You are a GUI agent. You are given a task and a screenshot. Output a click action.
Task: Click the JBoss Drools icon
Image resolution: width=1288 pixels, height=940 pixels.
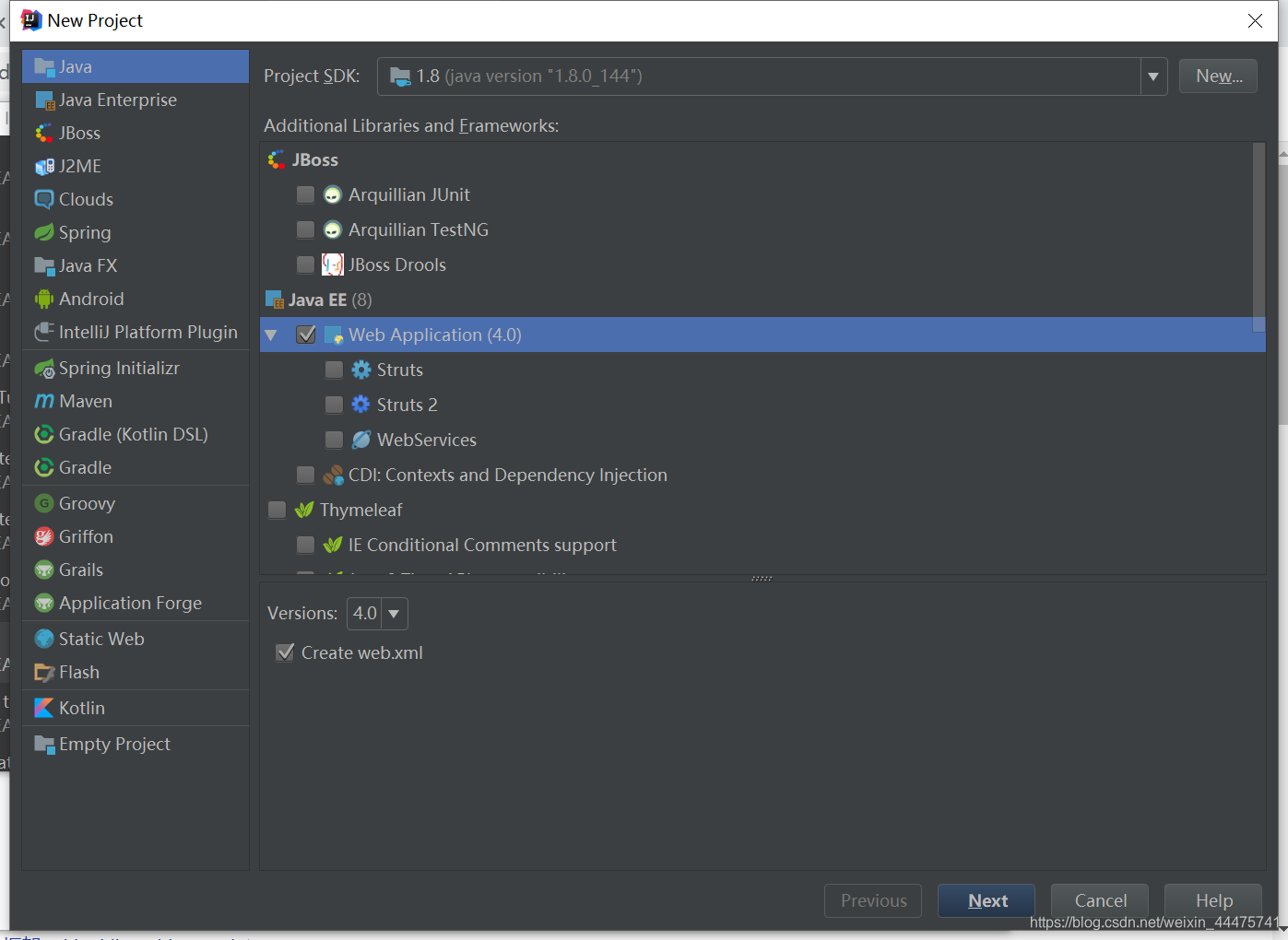(x=333, y=265)
